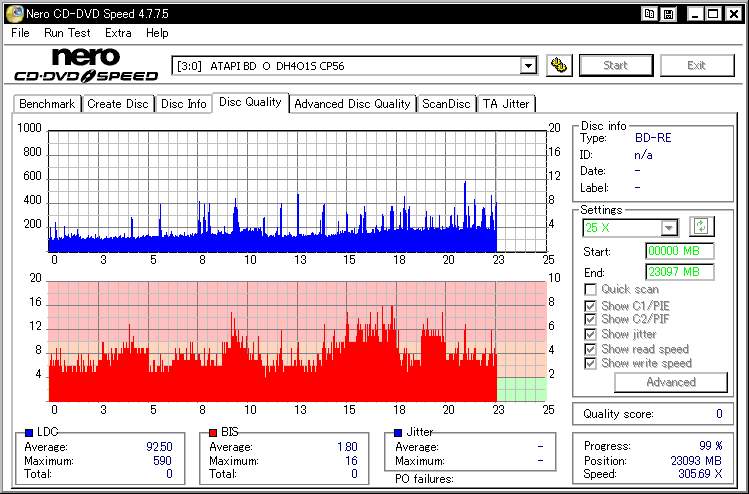Image resolution: width=749 pixels, height=494 pixels.
Task: Switch to the ScanDisc tab
Action: pos(446,104)
